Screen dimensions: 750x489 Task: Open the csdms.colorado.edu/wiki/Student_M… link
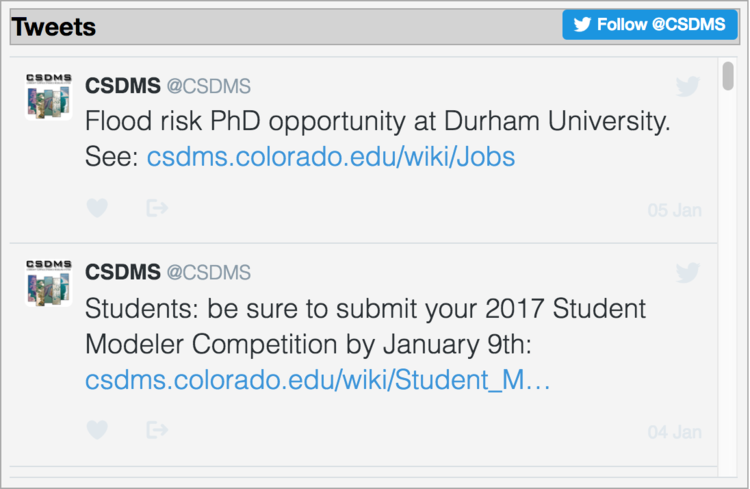[317, 381]
